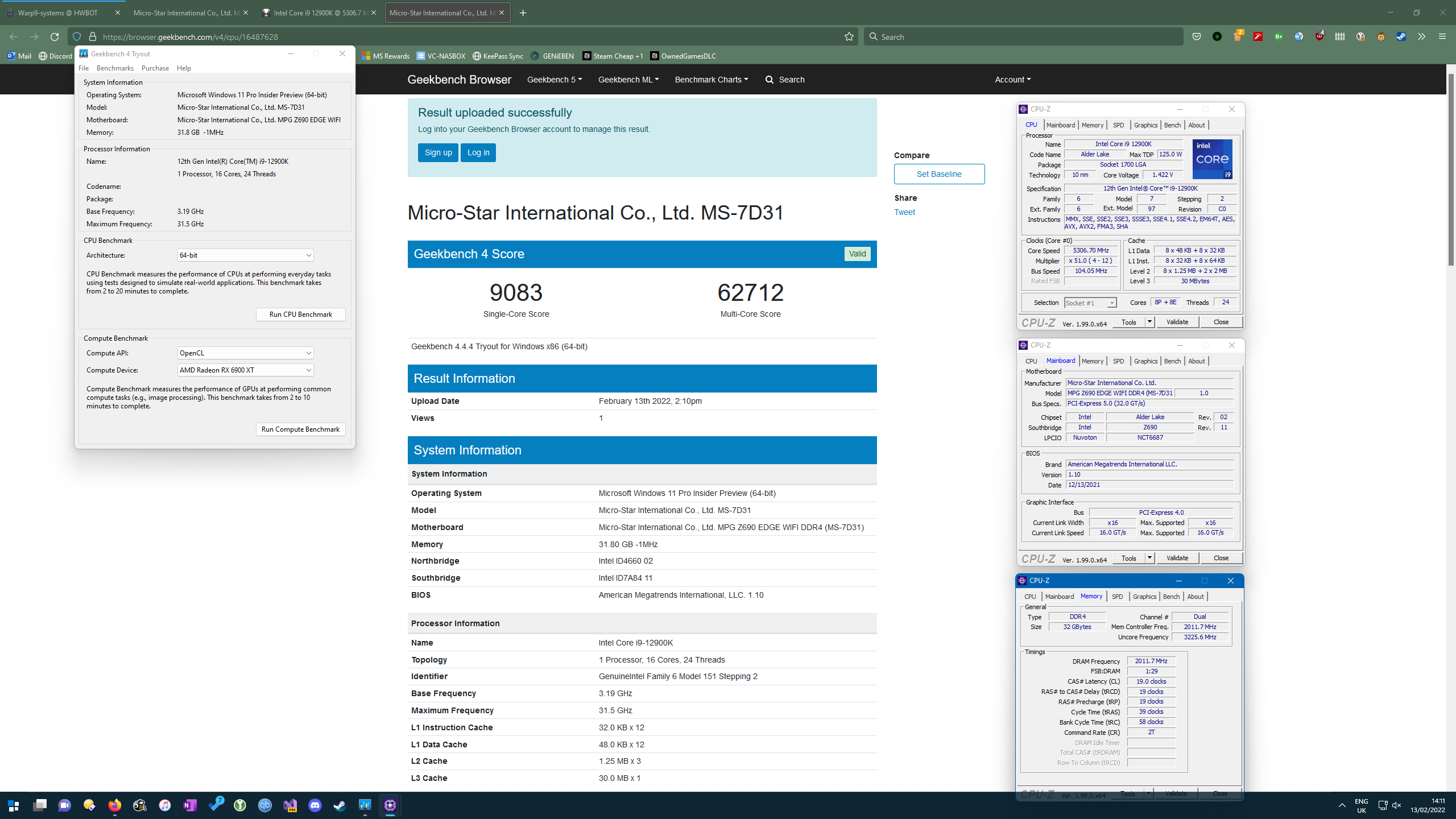The width and height of the screenshot is (1456, 819).
Task: Click the browser page vertical scrollbar
Action: [x=1451, y=171]
